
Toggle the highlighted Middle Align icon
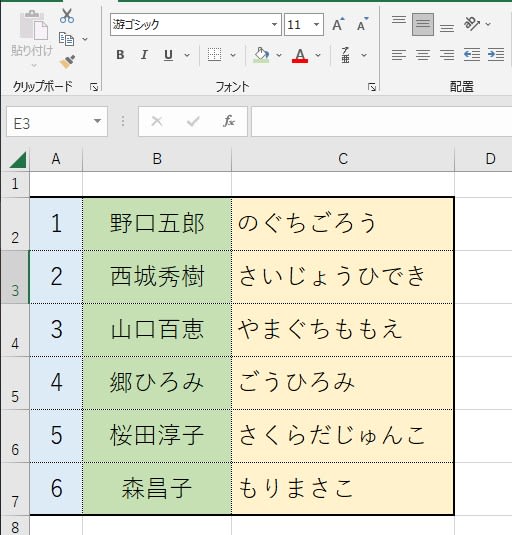click(423, 24)
